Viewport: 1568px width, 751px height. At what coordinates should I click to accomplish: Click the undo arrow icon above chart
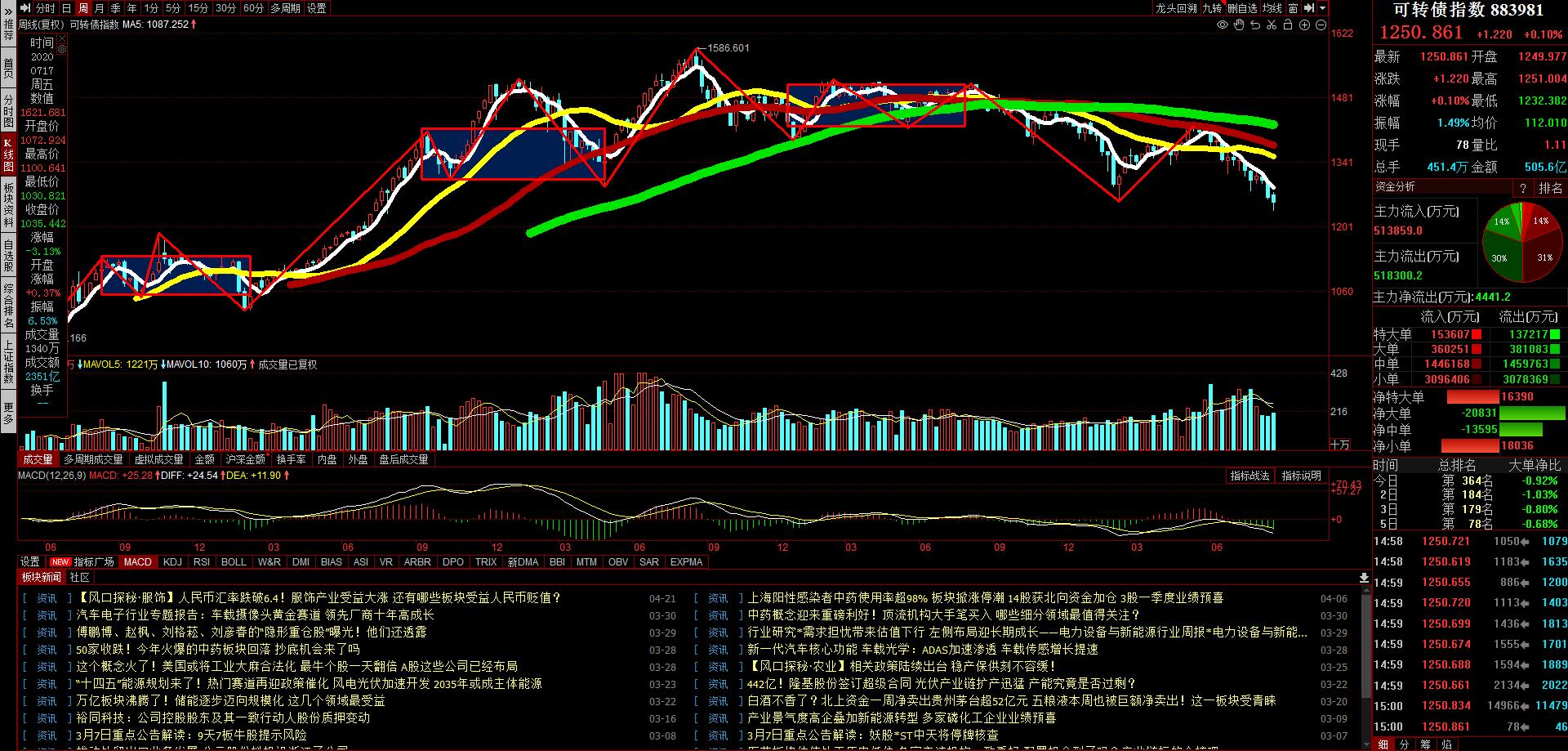click(x=1255, y=25)
